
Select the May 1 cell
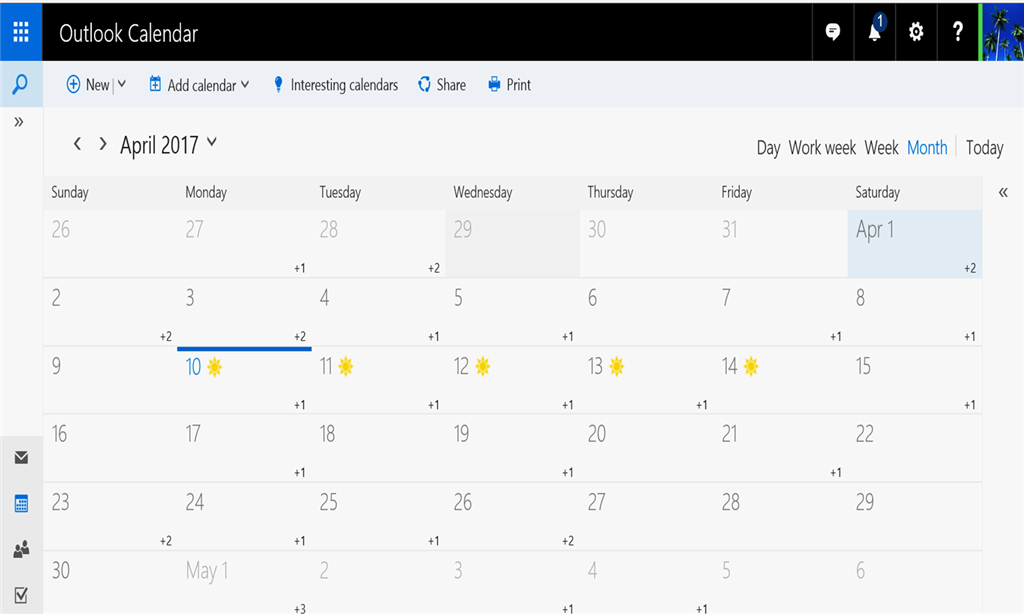[244, 582]
